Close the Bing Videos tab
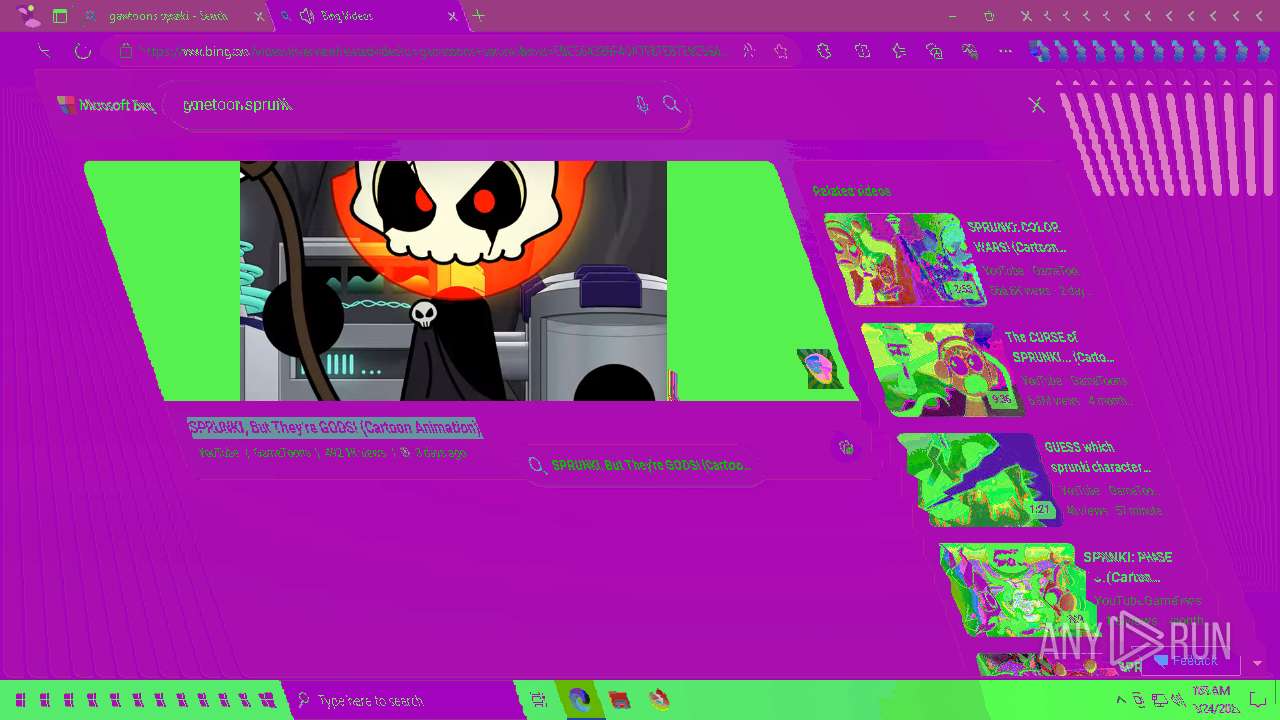Screen dimensions: 1280x720 point(452,16)
